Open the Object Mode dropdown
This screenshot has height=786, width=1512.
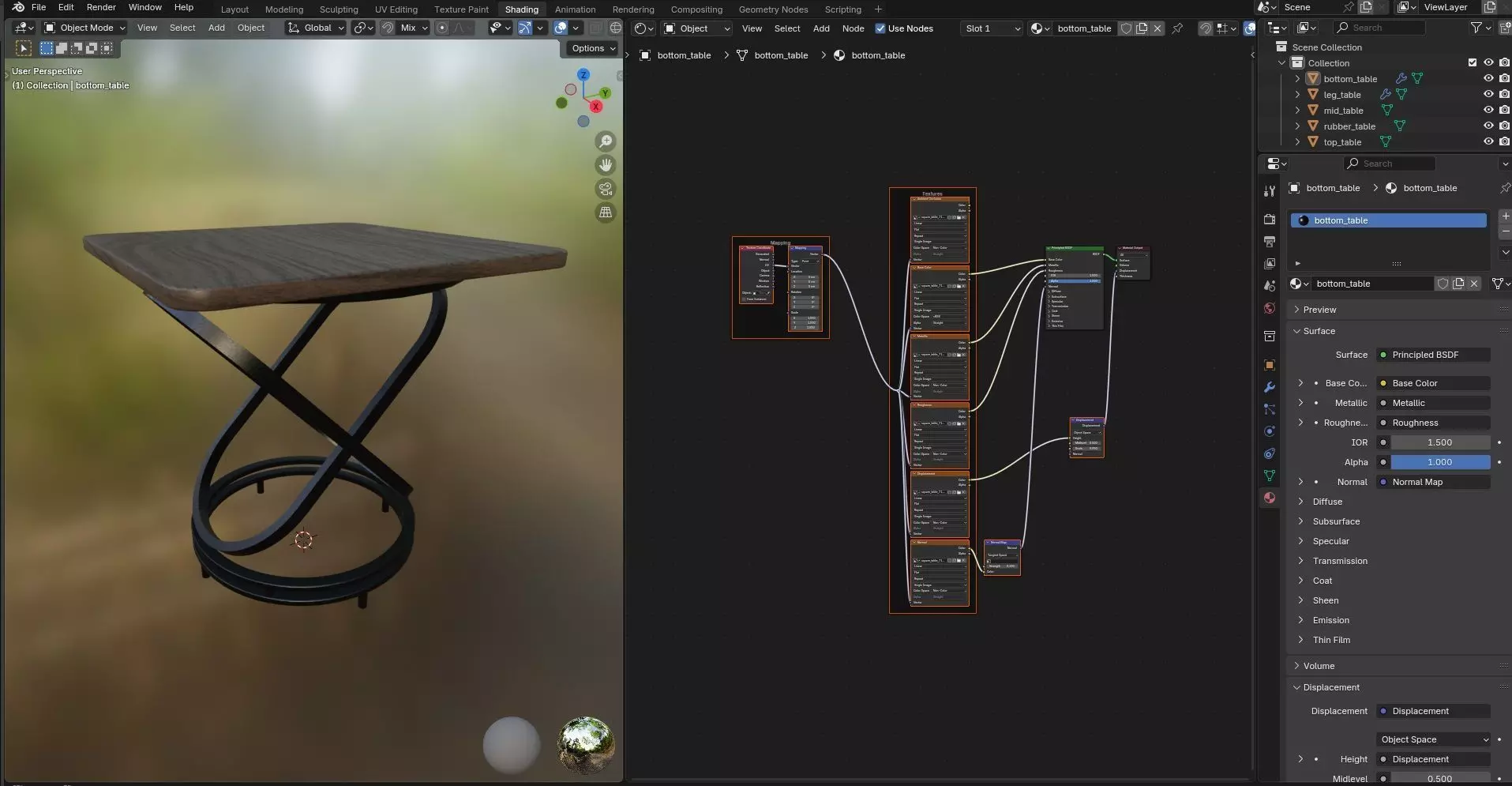(84, 28)
